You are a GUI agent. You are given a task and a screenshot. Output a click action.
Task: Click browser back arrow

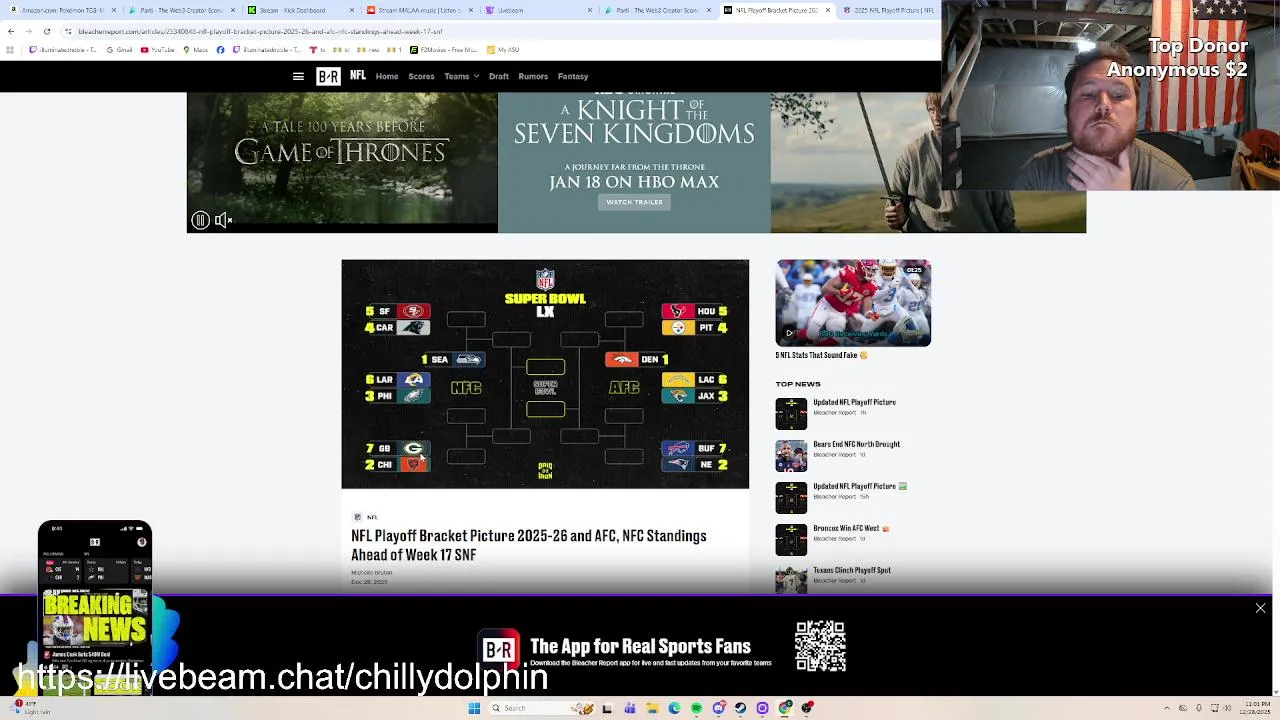point(11,31)
